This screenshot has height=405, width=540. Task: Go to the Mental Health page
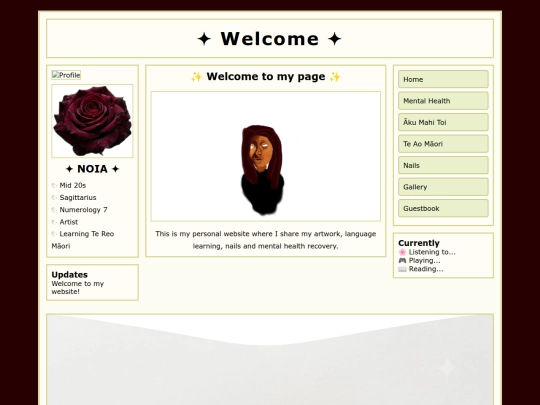coord(443,101)
